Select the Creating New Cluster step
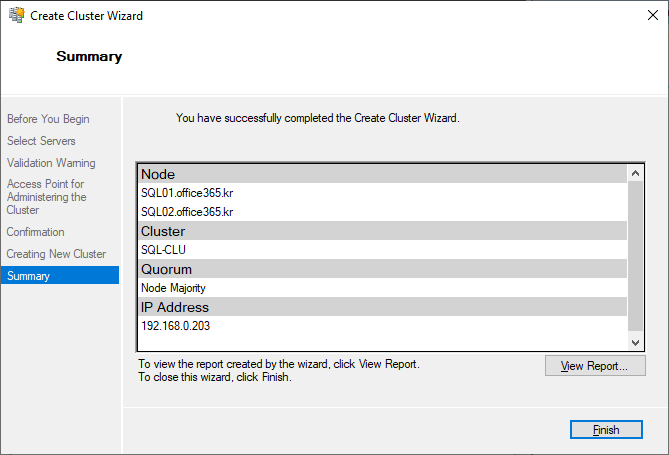The width and height of the screenshot is (669, 455). point(56,254)
